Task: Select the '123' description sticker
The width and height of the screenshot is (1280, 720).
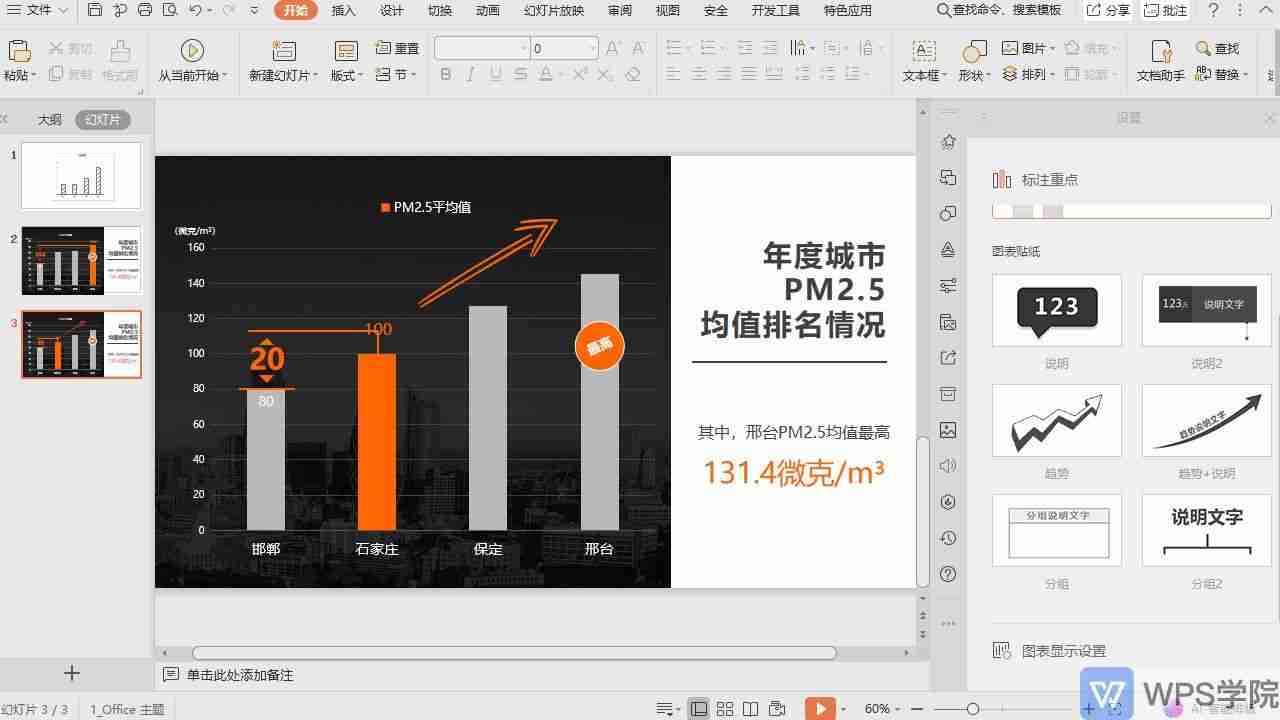Action: tap(1057, 310)
